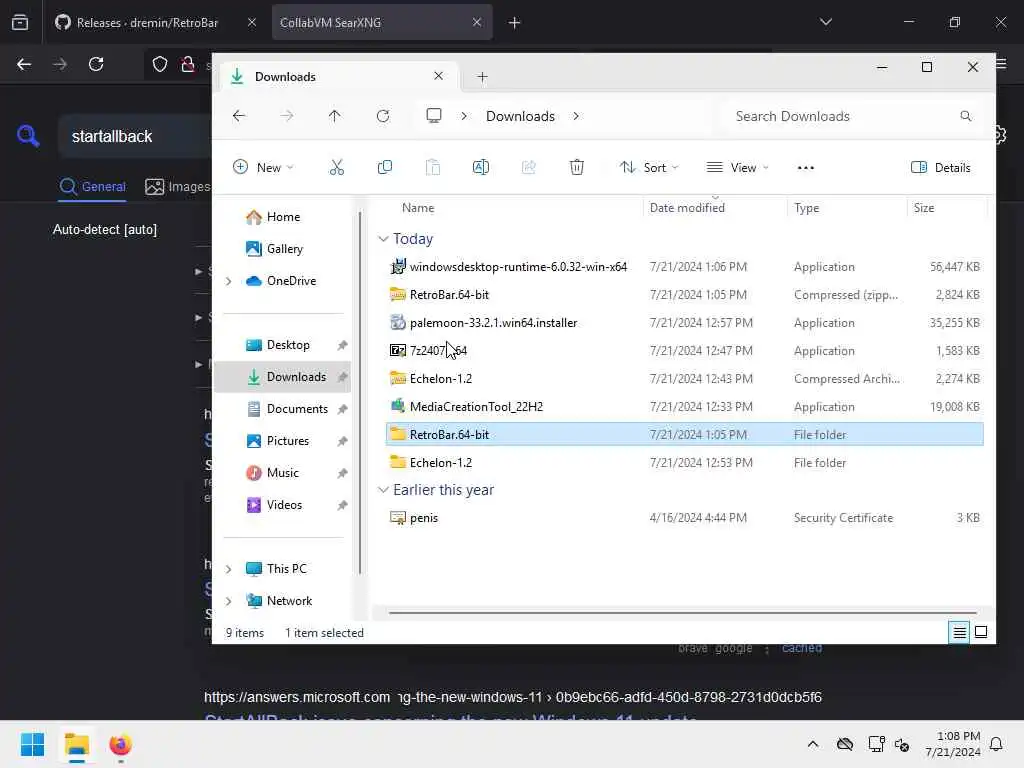This screenshot has width=1024, height=768.
Task: Toggle the Details pane button
Action: click(x=940, y=168)
